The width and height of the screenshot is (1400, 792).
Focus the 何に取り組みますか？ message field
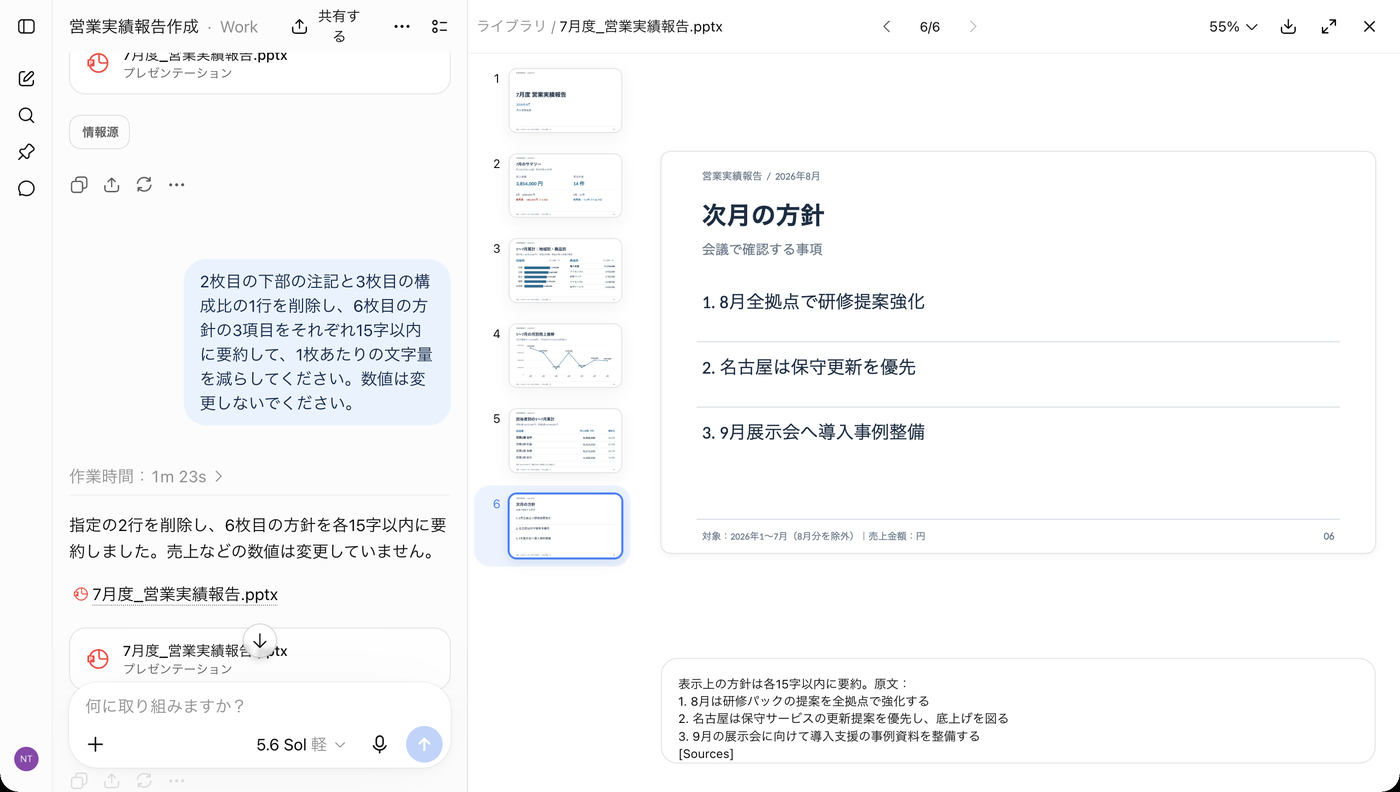(x=259, y=706)
